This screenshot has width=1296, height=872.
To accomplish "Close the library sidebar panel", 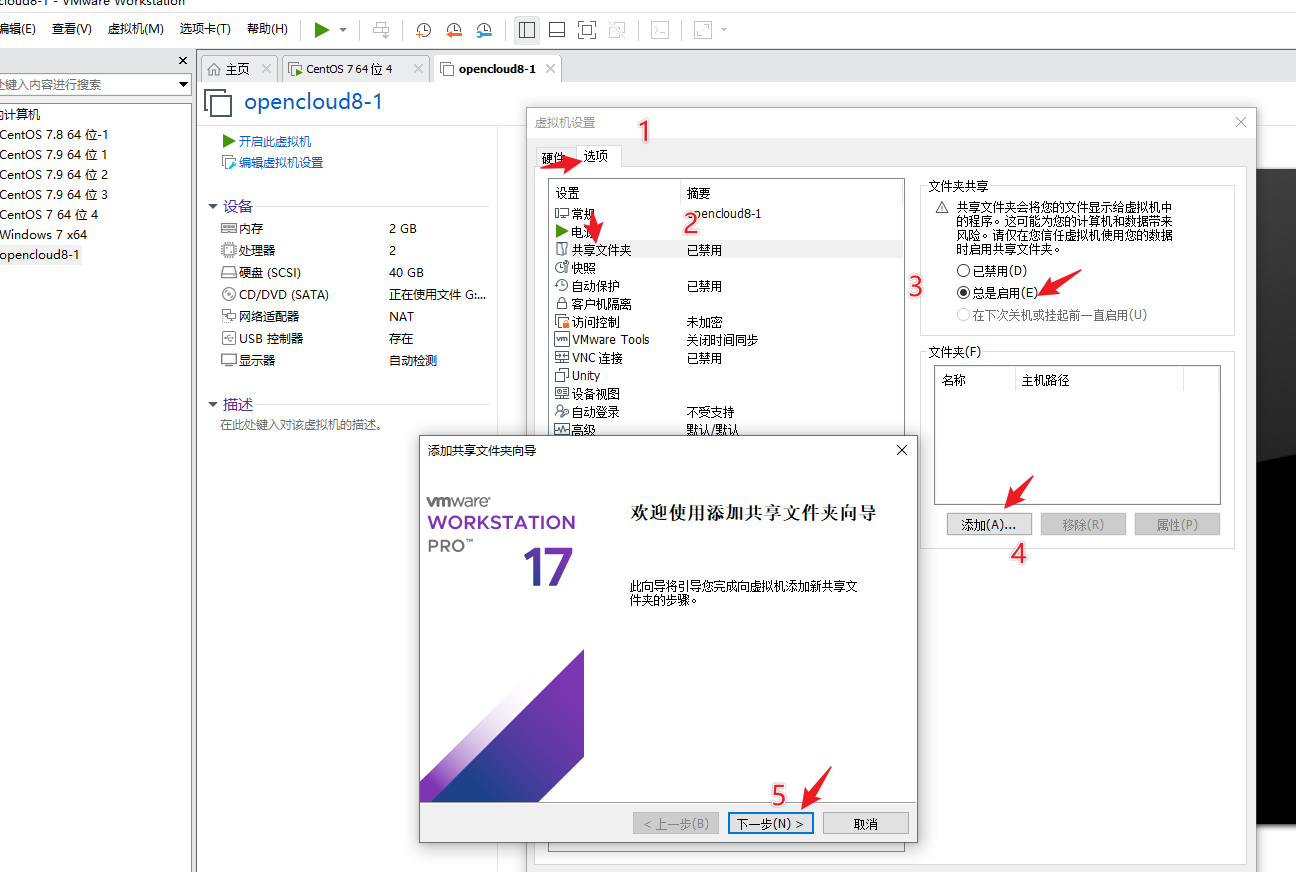I will coord(183,61).
